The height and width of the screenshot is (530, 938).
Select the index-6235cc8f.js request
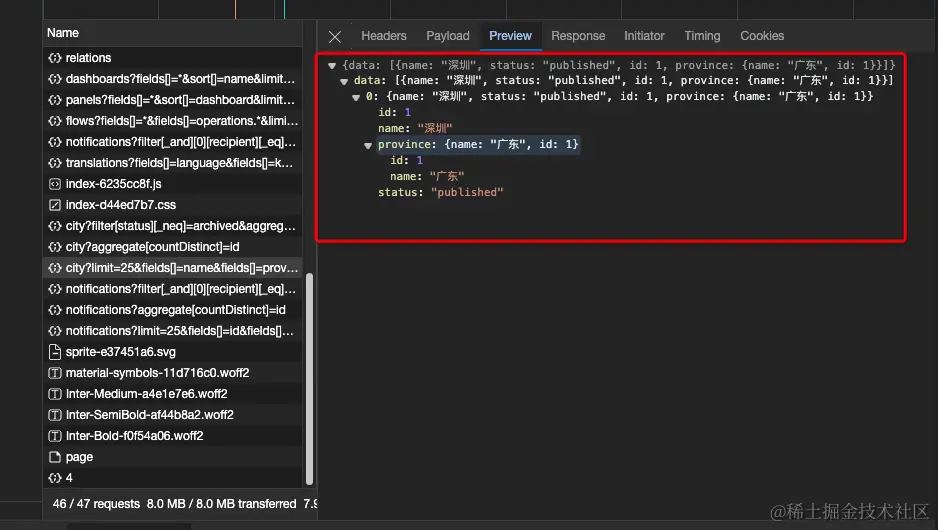(x=173, y=184)
